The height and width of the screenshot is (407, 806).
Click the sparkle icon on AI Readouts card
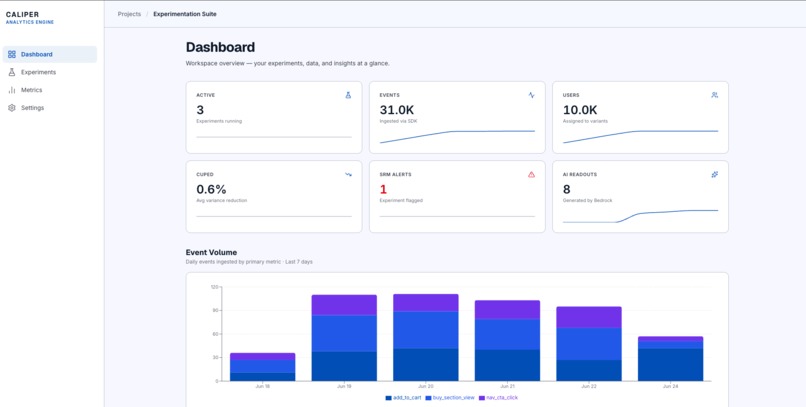(715, 175)
